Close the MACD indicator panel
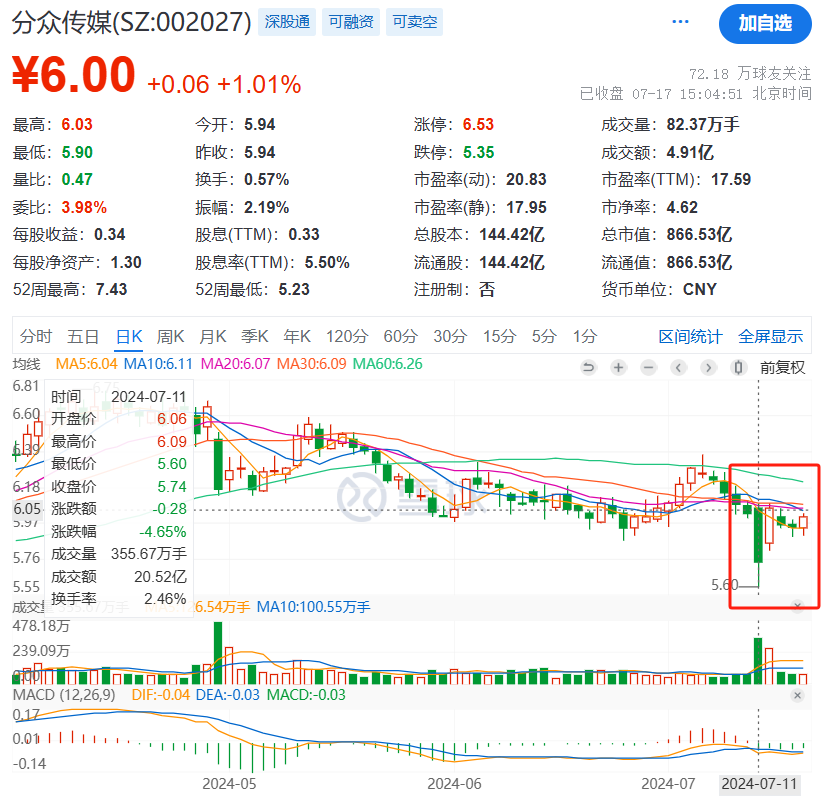The width and height of the screenshot is (824, 802). point(797,695)
